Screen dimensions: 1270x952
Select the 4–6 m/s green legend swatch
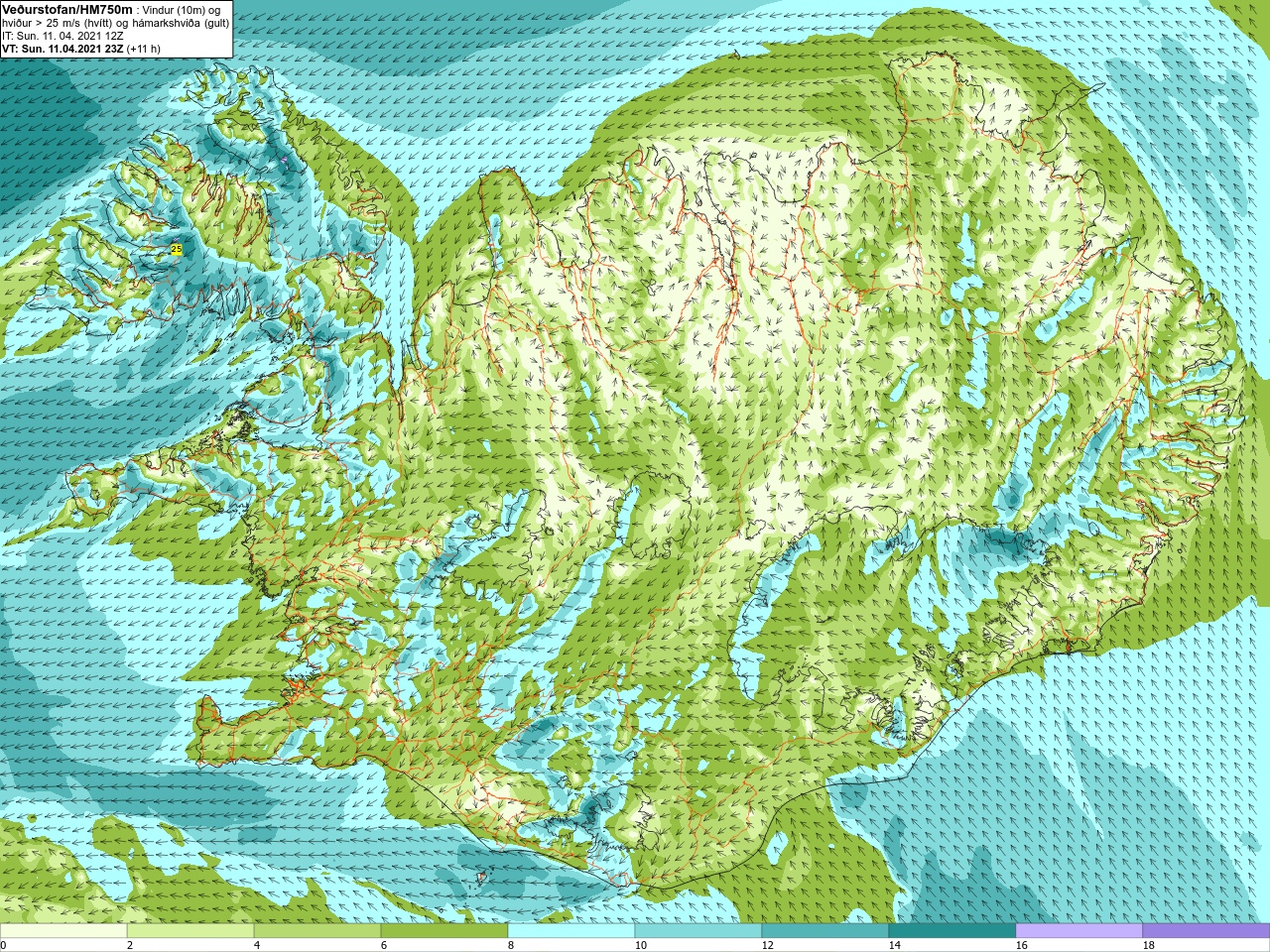click(317, 931)
